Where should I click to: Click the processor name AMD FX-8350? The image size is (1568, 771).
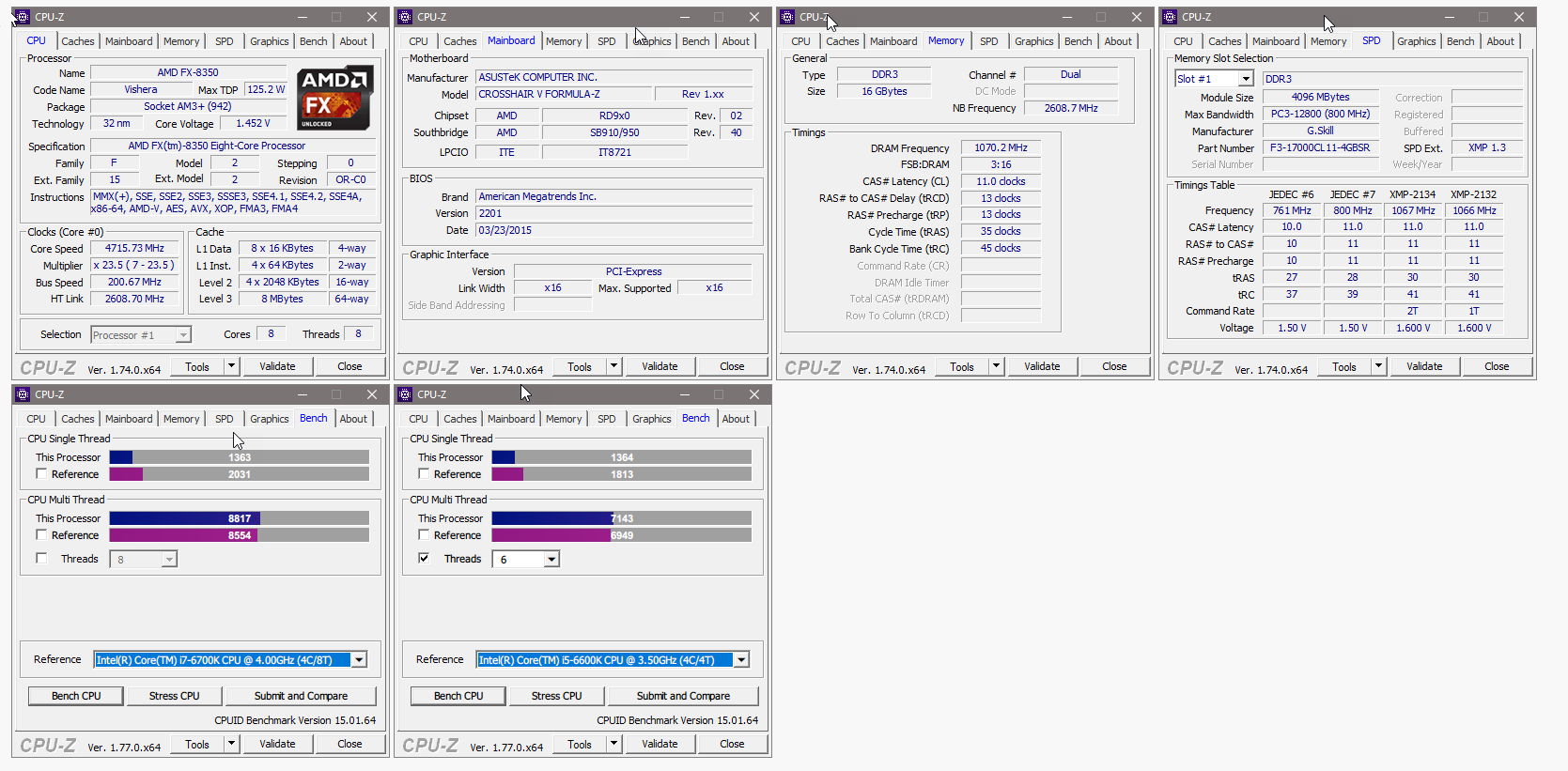click(x=188, y=72)
